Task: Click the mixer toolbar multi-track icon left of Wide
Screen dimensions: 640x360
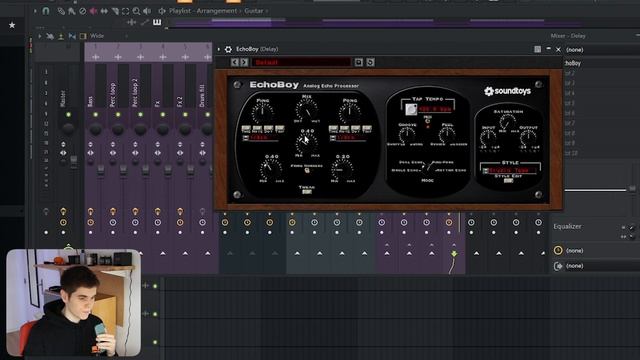Action: (50, 36)
